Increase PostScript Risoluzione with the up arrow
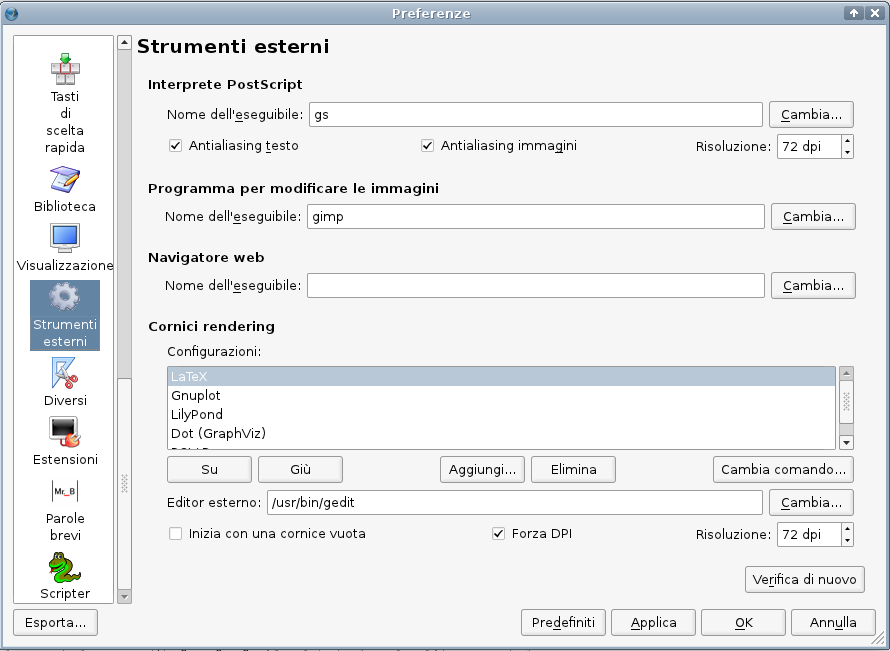 point(847,140)
